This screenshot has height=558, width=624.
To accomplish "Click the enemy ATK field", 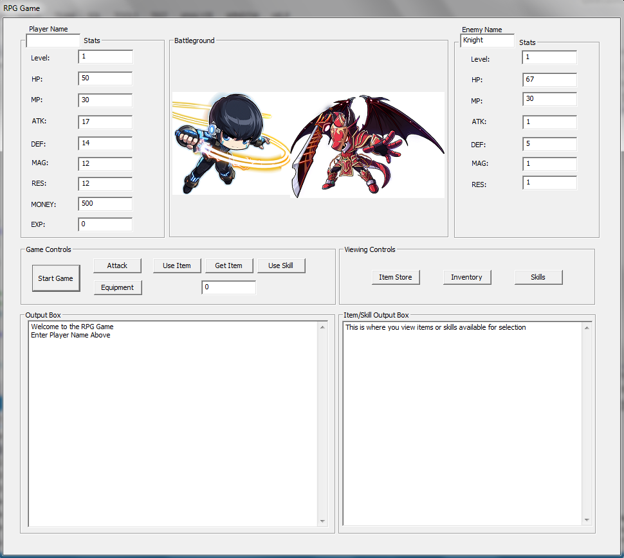I will (549, 122).
